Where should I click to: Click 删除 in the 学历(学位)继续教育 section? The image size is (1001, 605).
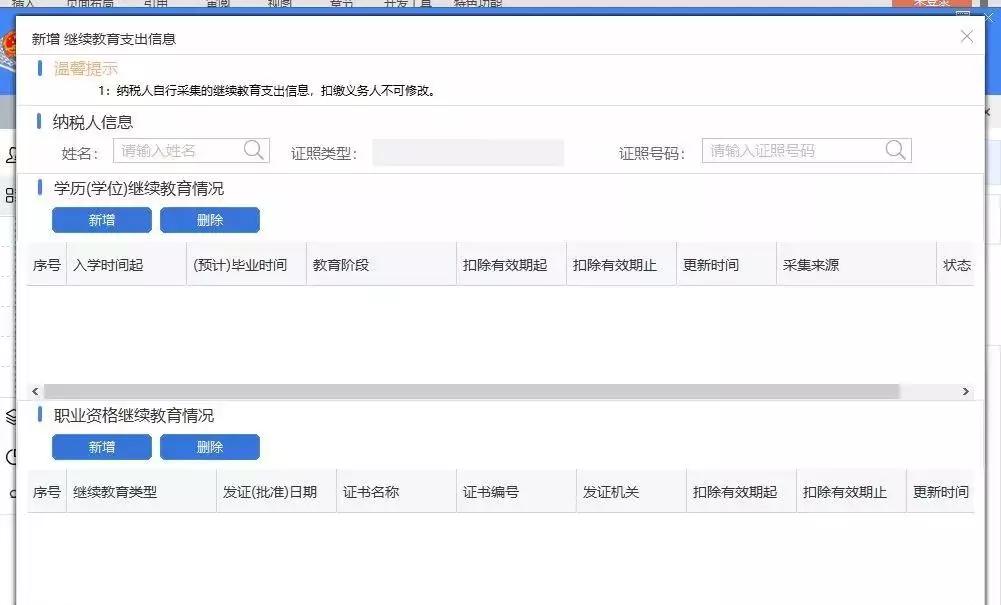pos(209,219)
